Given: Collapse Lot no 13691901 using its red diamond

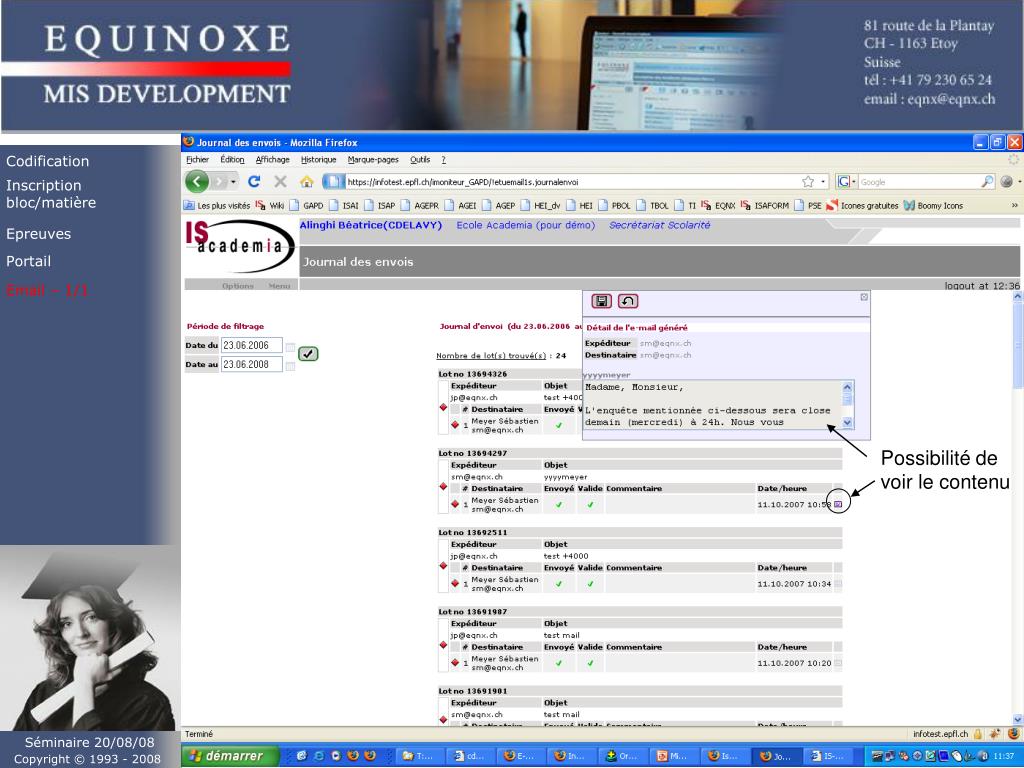Looking at the screenshot, I should 443,720.
